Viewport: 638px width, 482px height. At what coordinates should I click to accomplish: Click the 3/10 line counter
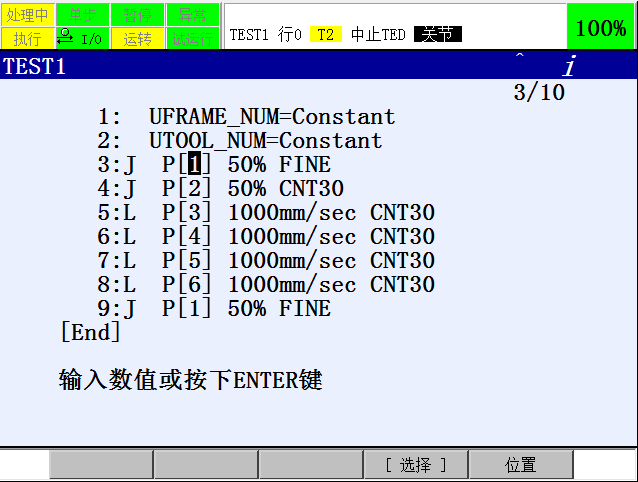(x=539, y=92)
